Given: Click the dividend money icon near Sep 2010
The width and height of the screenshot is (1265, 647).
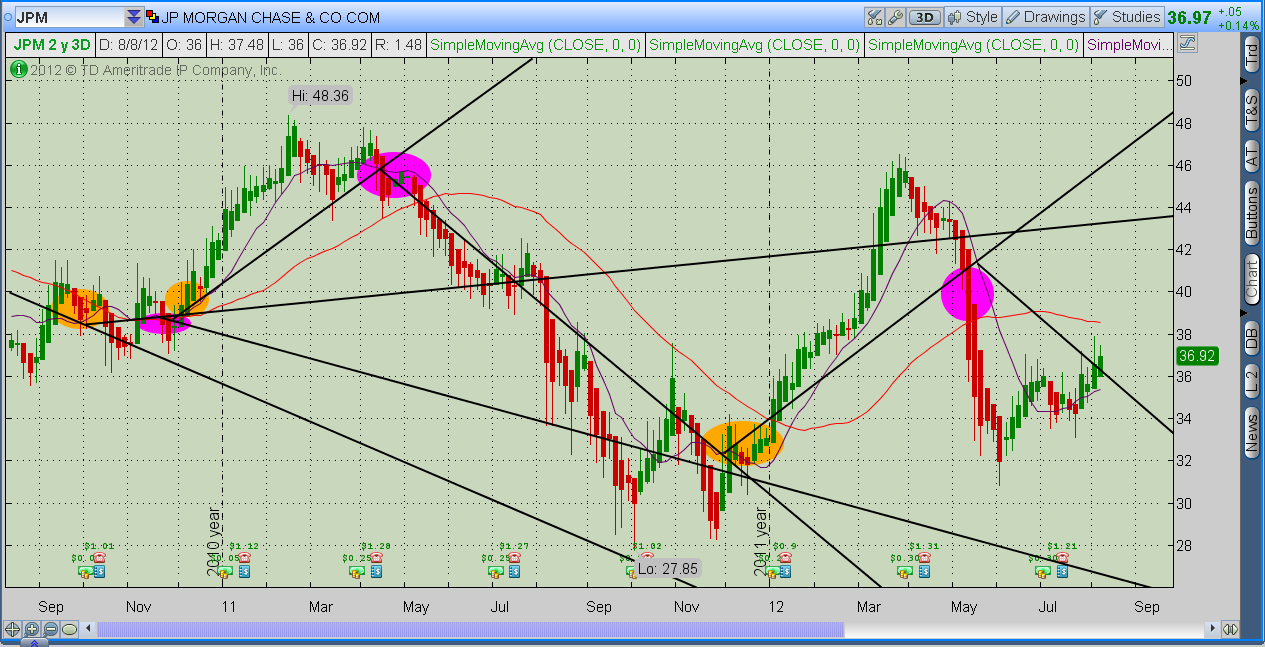Looking at the screenshot, I should 84,572.
